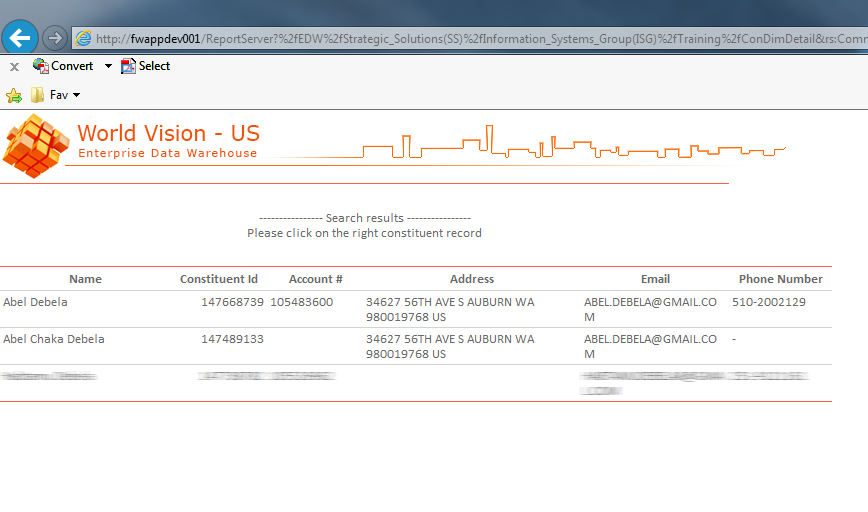This screenshot has height=512, width=868.
Task: Click the Internet Explorer page icon in address bar
Action: point(83,38)
